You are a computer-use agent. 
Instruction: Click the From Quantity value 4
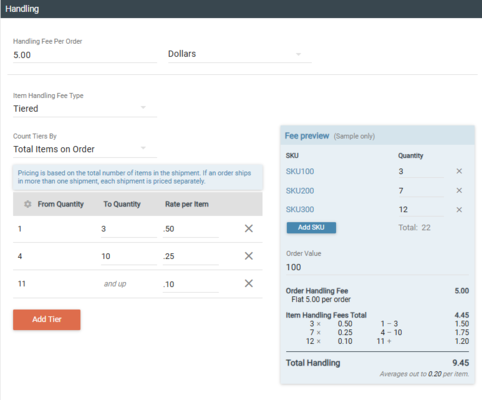[20, 256]
